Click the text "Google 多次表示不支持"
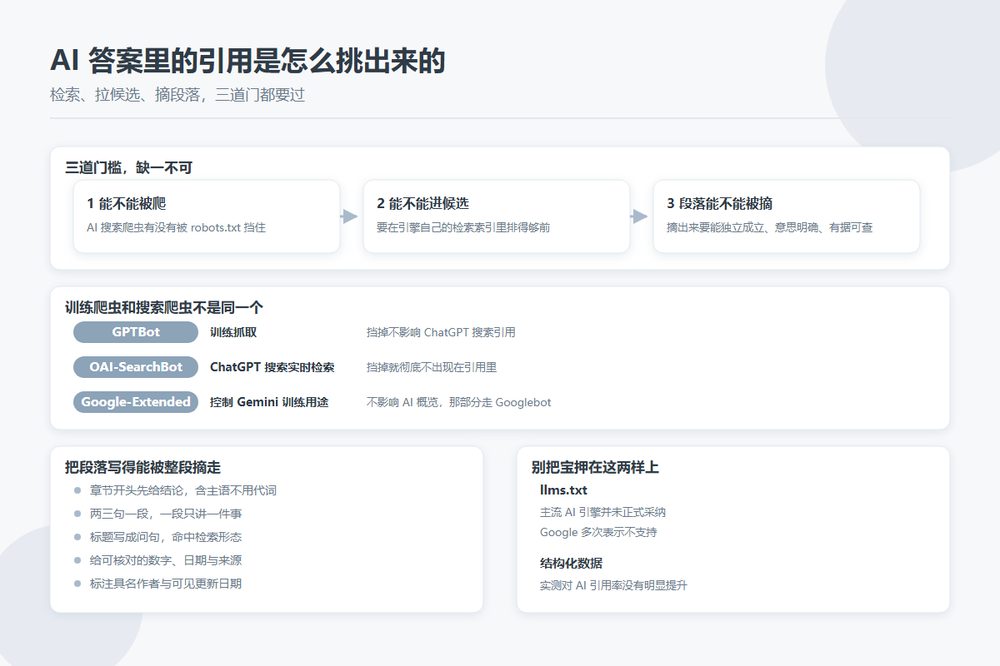This screenshot has height=666, width=1000. pyautogui.click(x=598, y=532)
